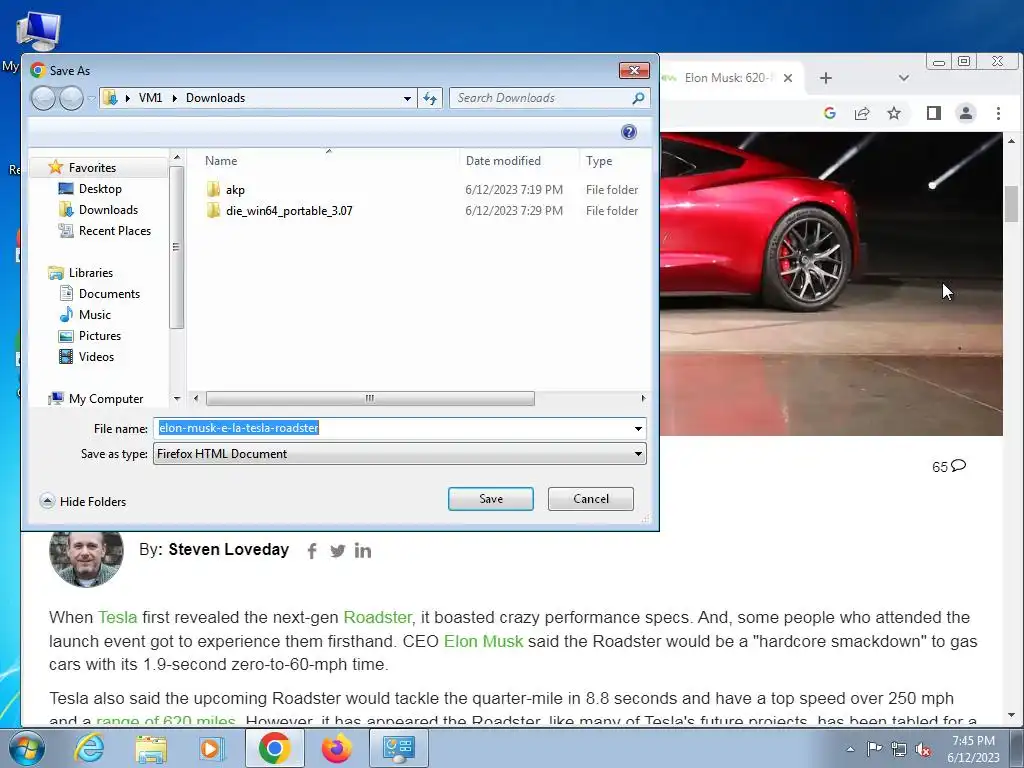Open Chrome three-dot menu

[998, 113]
